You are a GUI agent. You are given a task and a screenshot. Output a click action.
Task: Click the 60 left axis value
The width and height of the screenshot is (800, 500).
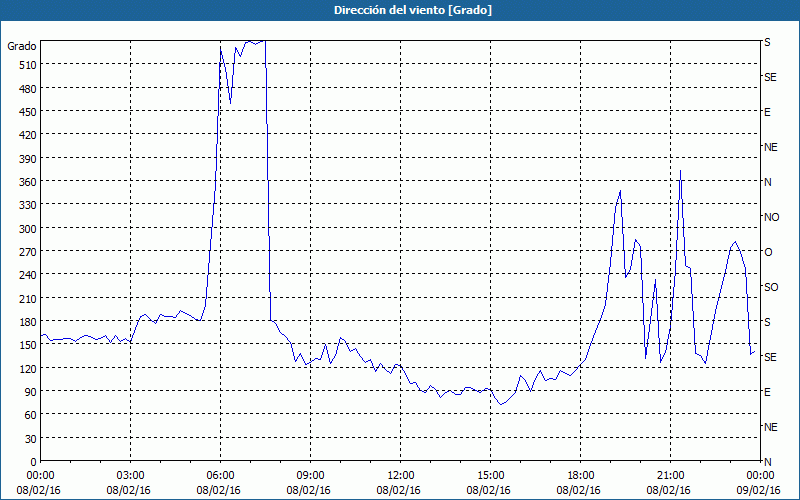[31, 415]
